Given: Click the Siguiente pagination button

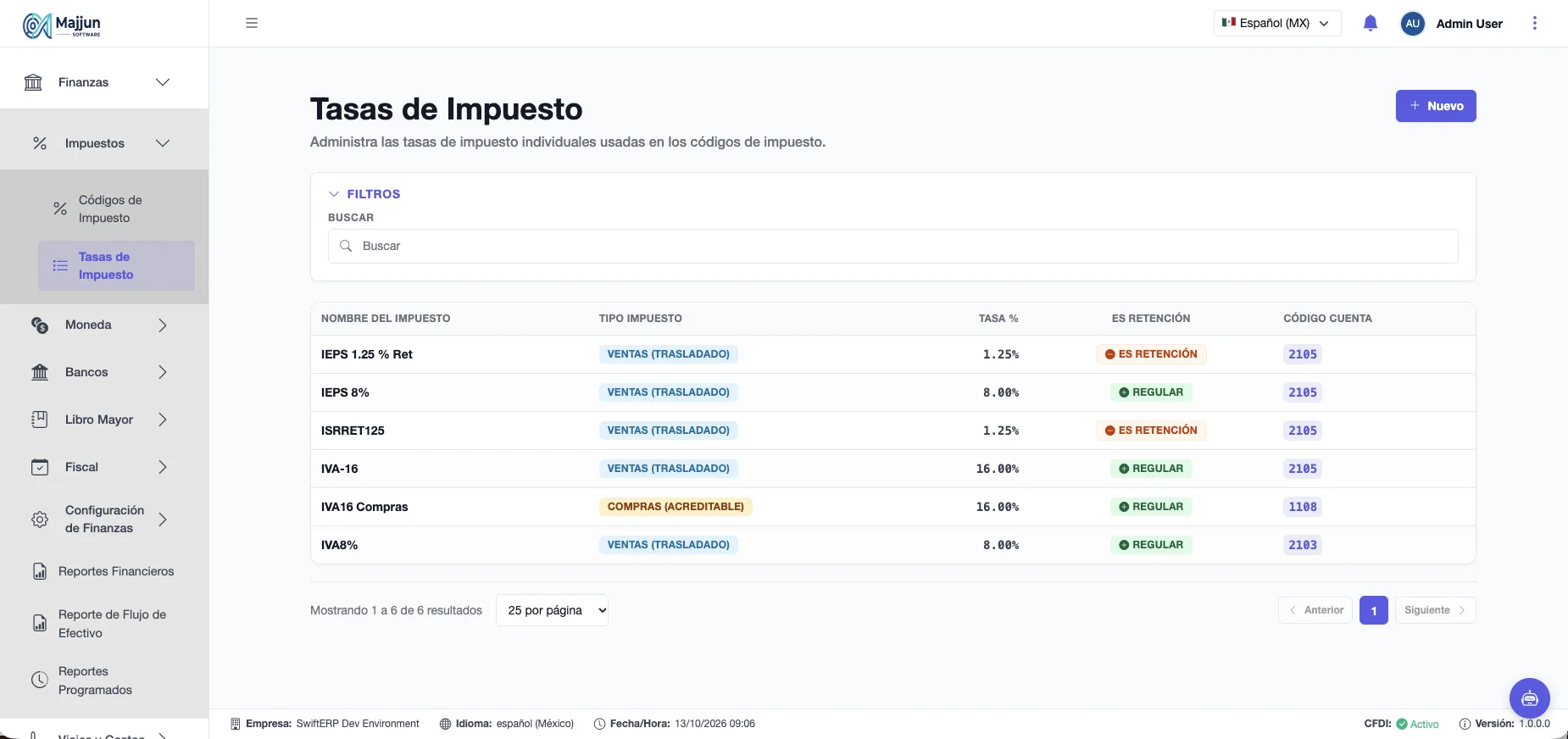Looking at the screenshot, I should (x=1436, y=610).
